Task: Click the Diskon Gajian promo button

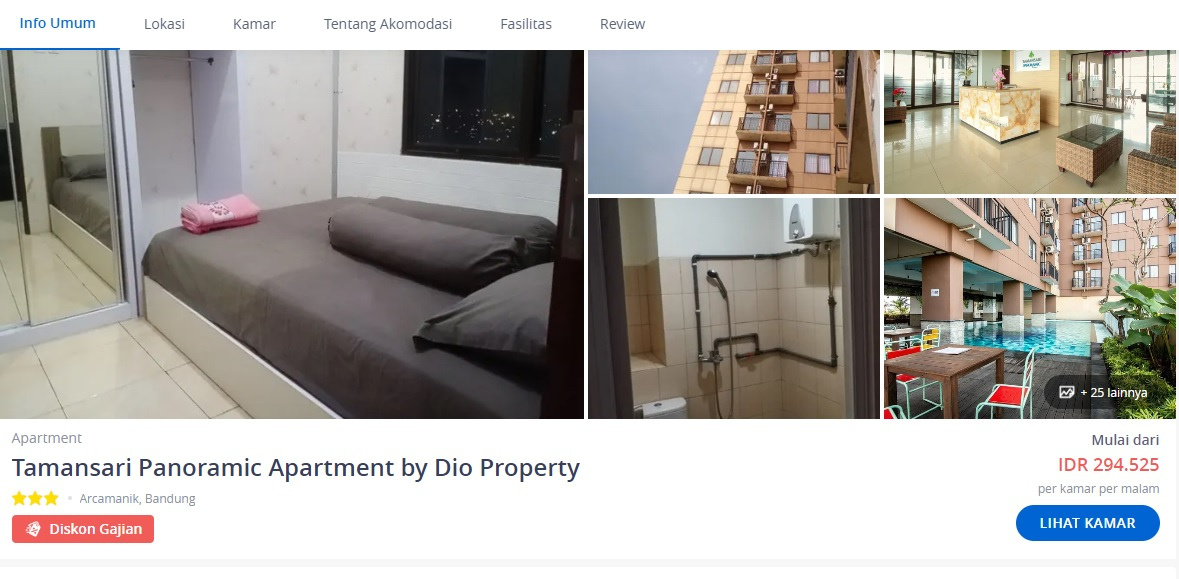Action: click(x=83, y=529)
